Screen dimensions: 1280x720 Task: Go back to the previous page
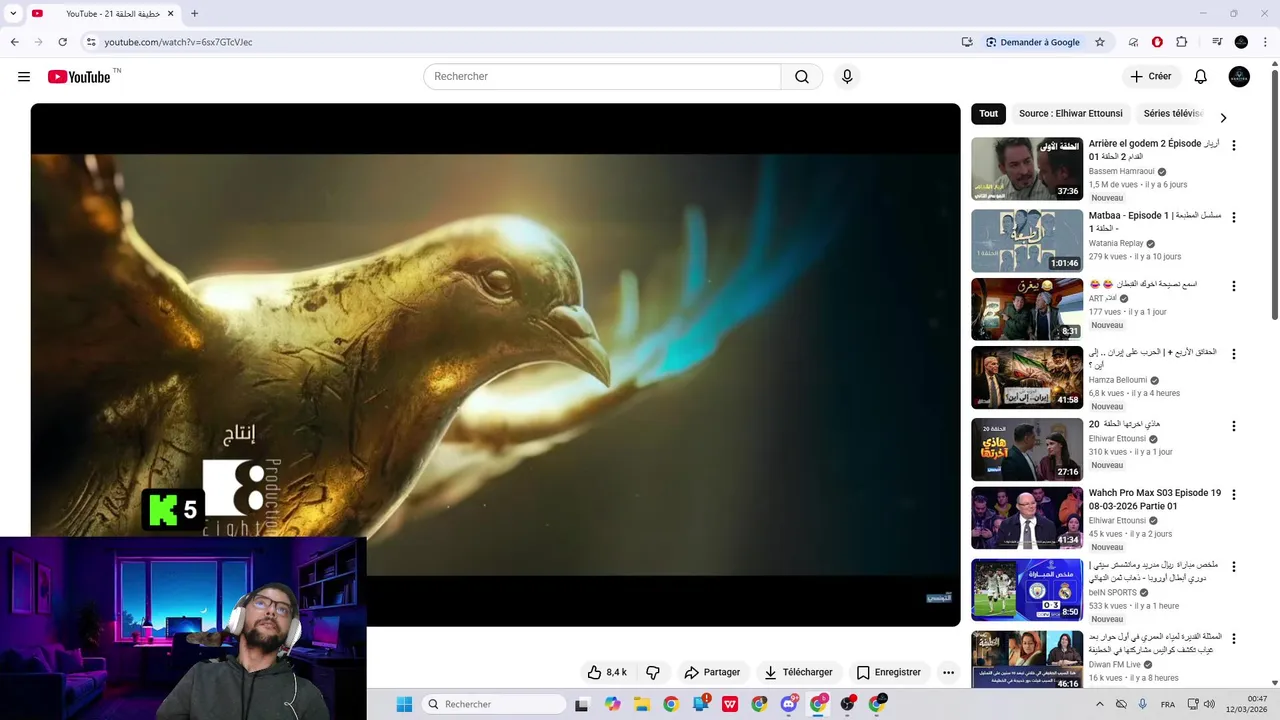[14, 42]
